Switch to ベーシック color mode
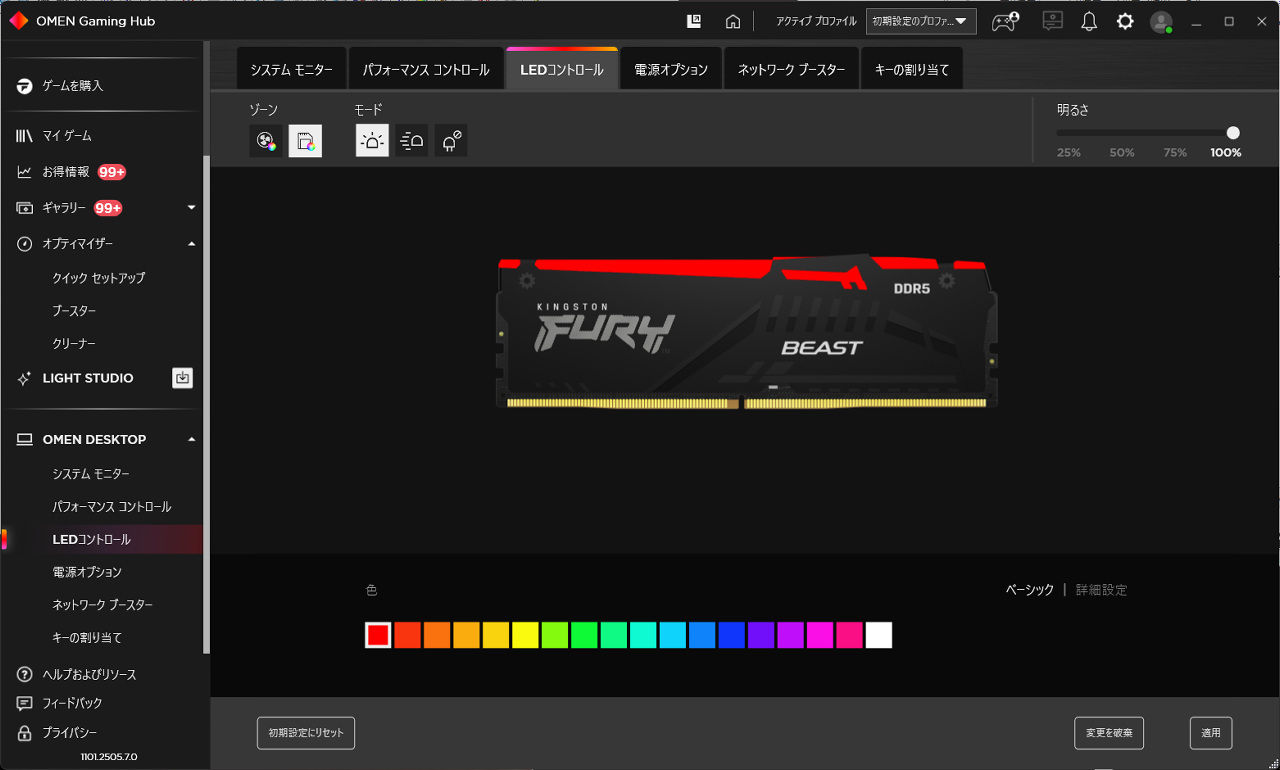The width and height of the screenshot is (1280, 770). (1030, 590)
